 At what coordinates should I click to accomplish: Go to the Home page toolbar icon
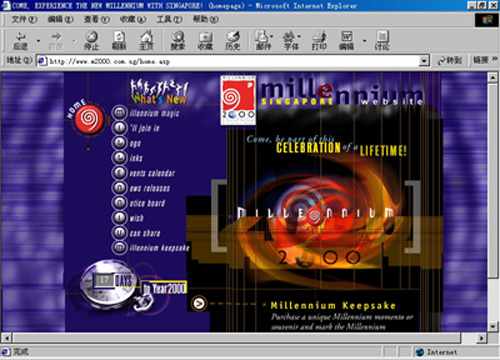tap(146, 40)
